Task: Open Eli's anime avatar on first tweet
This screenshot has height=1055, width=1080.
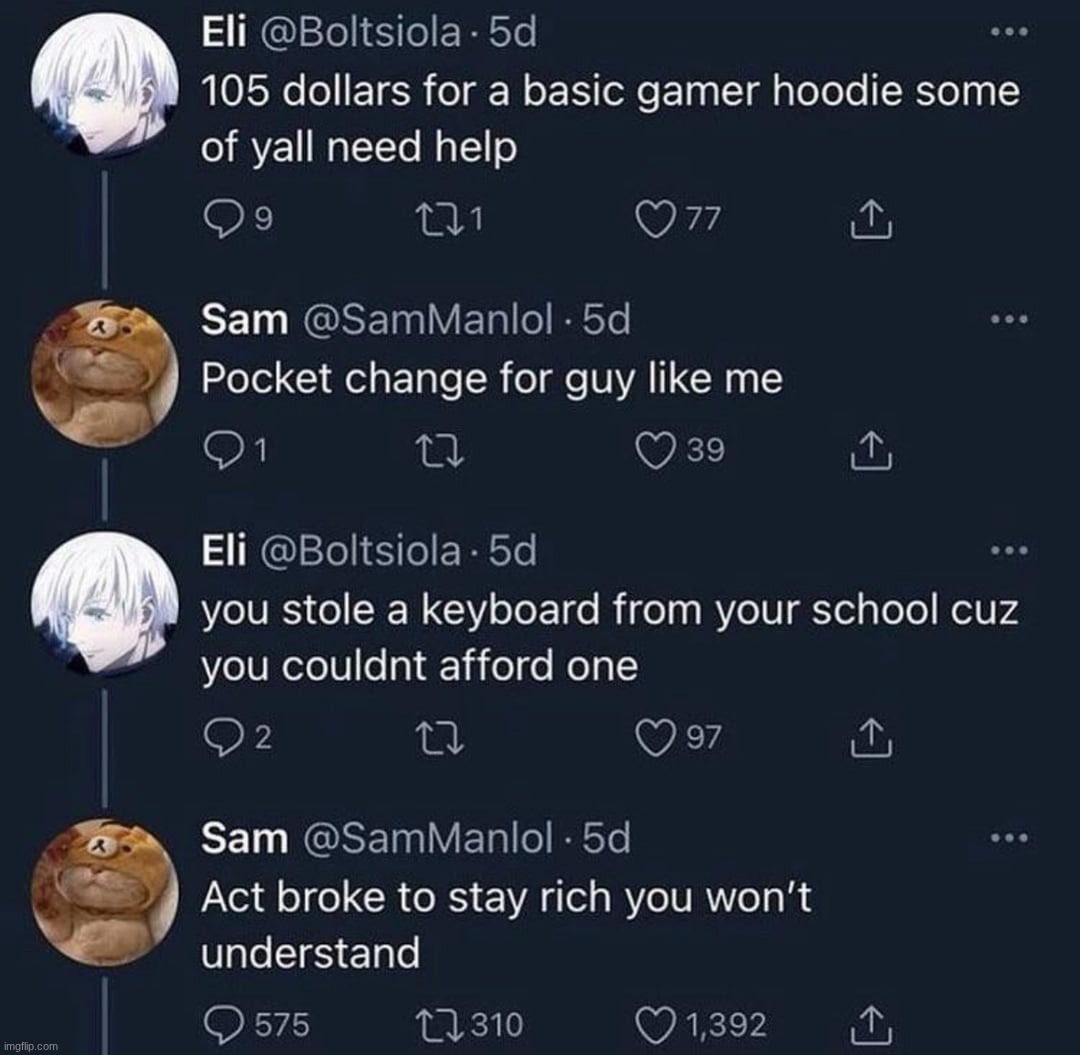Action: click(x=105, y=85)
